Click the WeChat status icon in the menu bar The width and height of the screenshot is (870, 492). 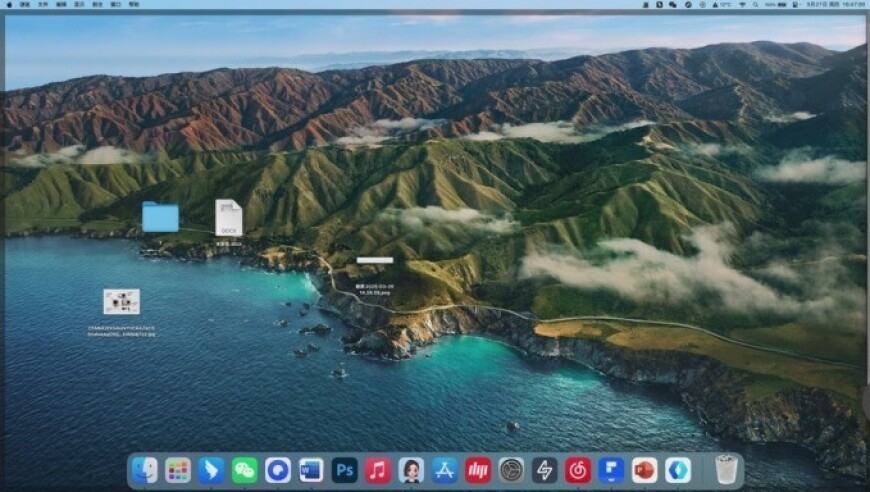pyautogui.click(x=673, y=4)
